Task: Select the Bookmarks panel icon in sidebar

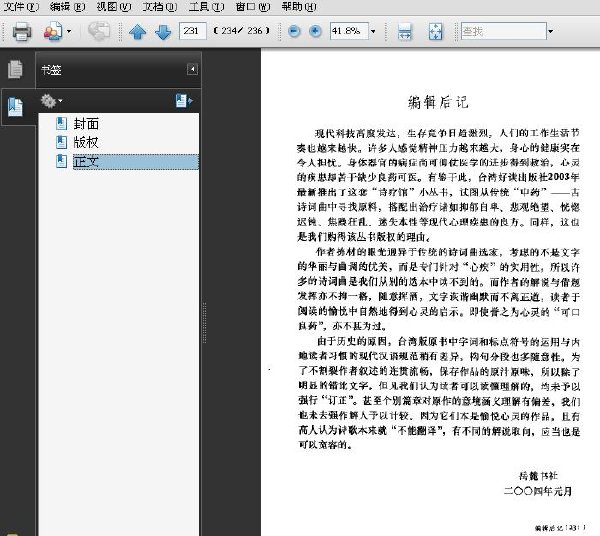Action: (15, 107)
